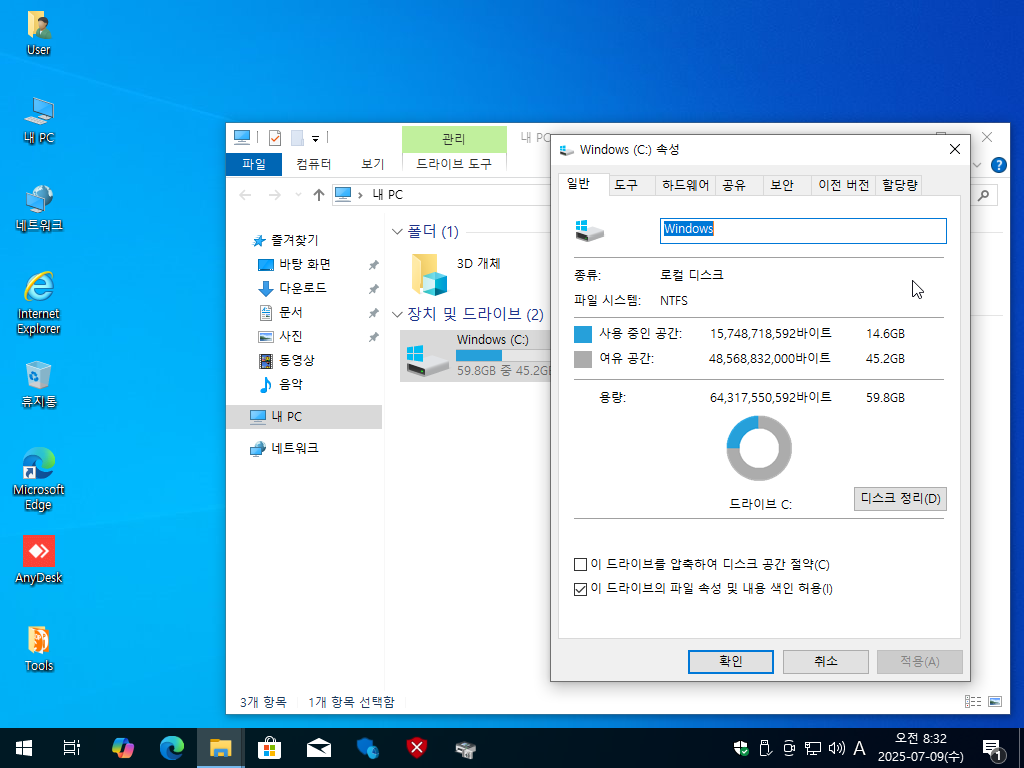
Task: Launch AnyDesk from the desktop
Action: 39,560
